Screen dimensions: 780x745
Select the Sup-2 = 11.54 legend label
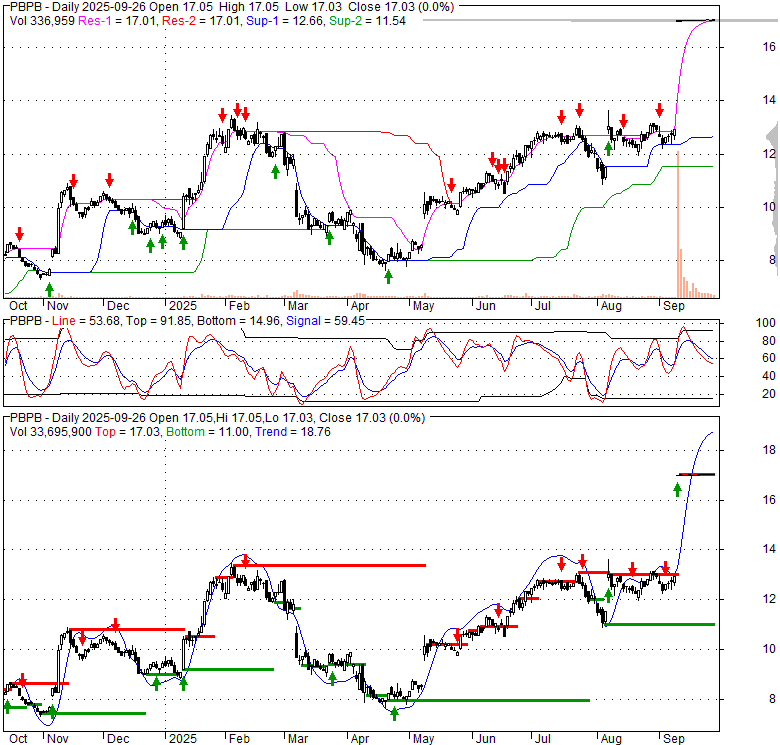pos(367,21)
